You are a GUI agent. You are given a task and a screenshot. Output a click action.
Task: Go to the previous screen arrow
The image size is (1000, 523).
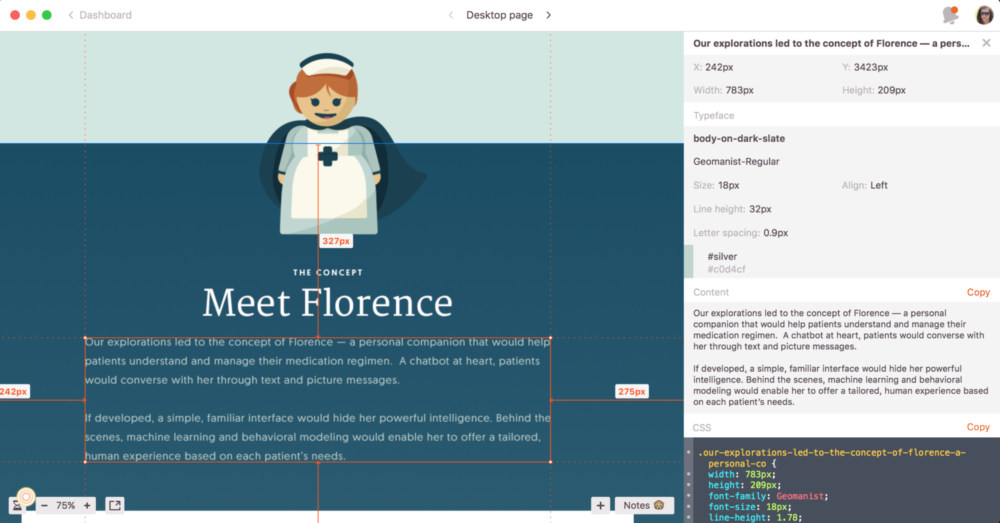tap(451, 15)
